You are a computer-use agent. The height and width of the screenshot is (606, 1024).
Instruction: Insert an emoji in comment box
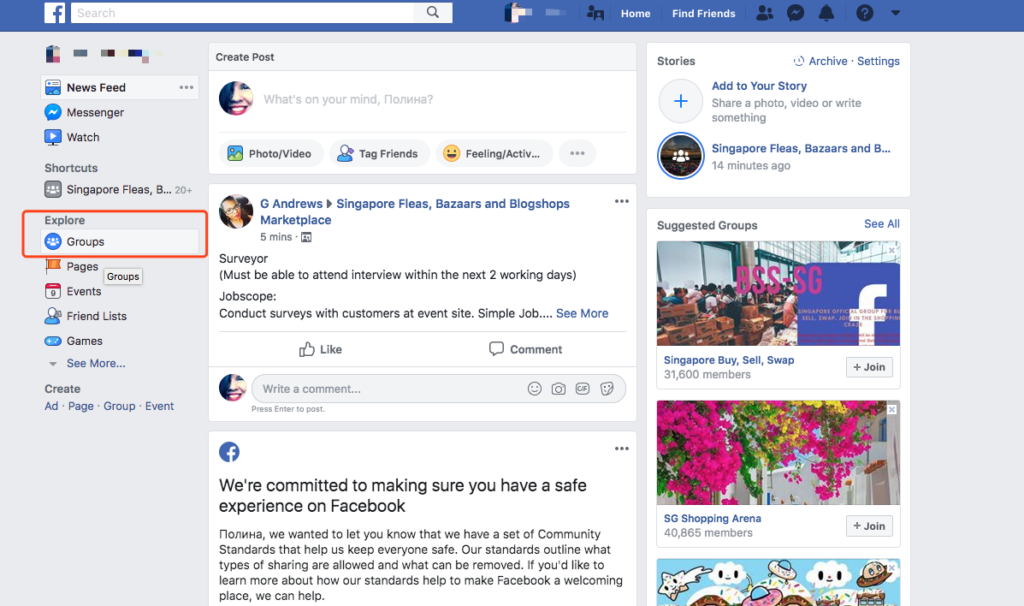[534, 389]
